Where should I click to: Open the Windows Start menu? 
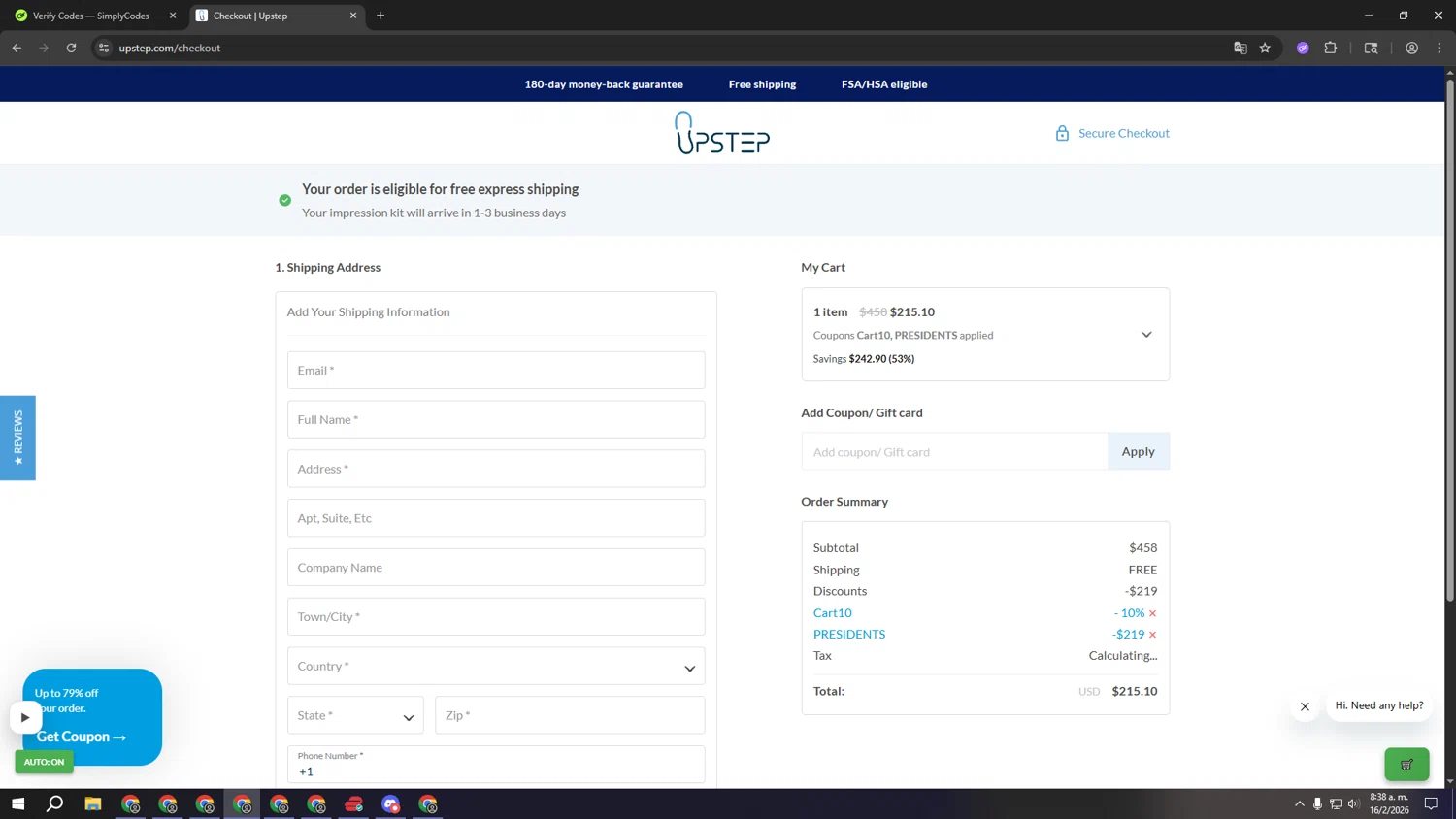[17, 803]
